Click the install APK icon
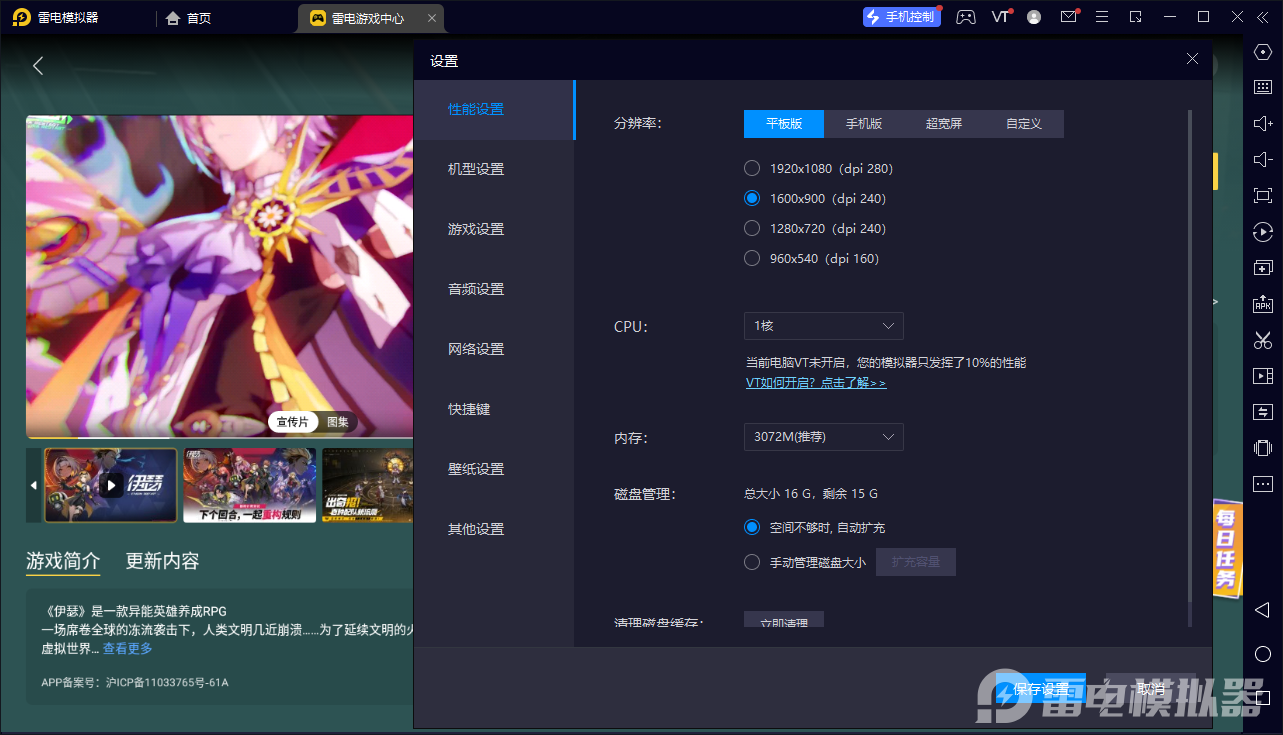Screen dimensions: 1283x735 point(1263,304)
